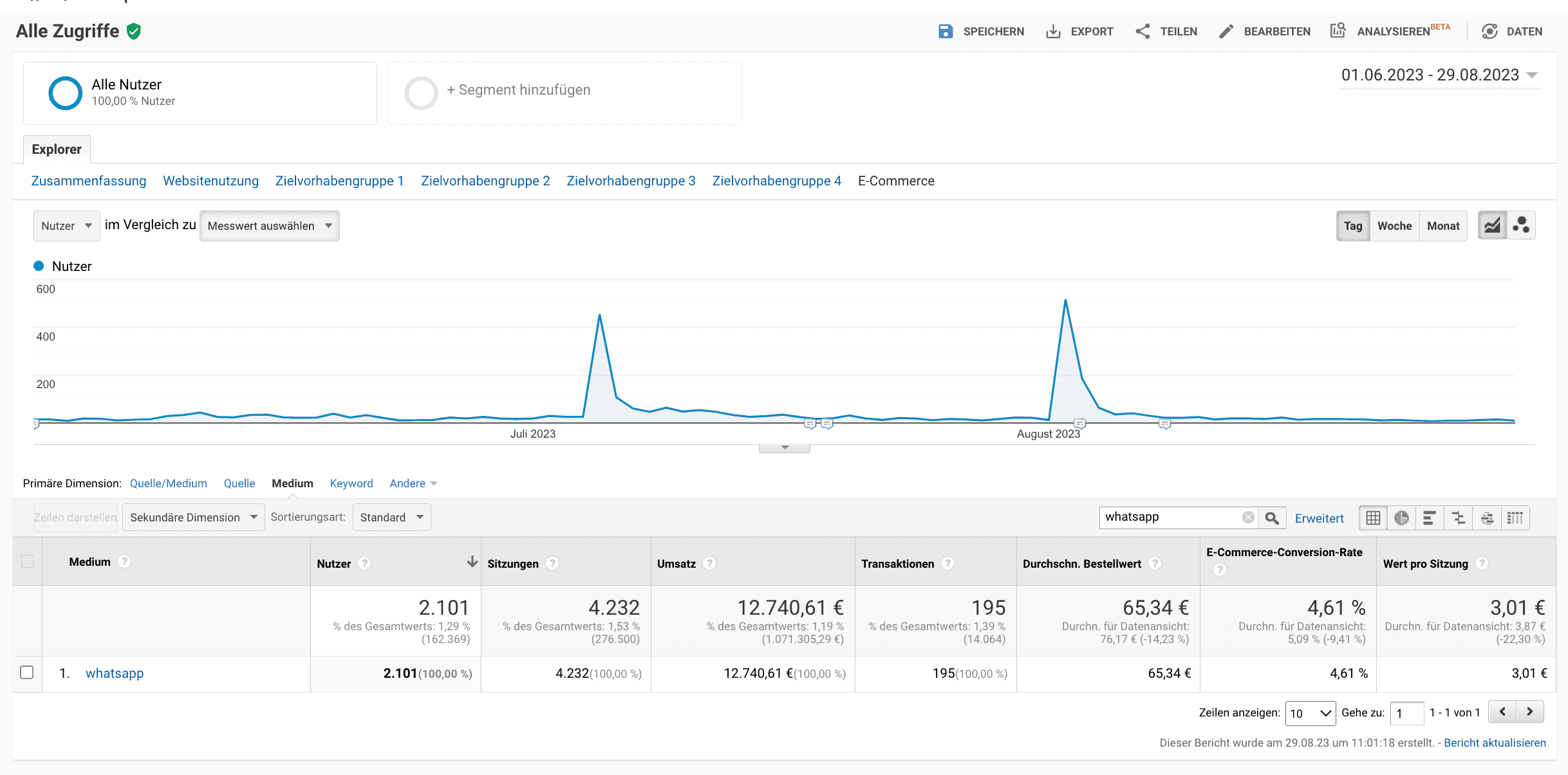Expand the date range selector

pyautogui.click(x=1439, y=75)
